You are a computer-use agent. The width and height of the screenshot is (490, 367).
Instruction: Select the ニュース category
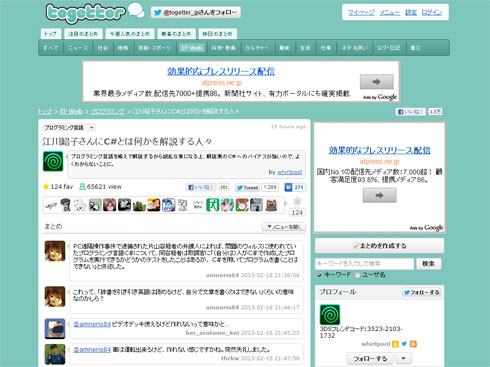pos(78,48)
